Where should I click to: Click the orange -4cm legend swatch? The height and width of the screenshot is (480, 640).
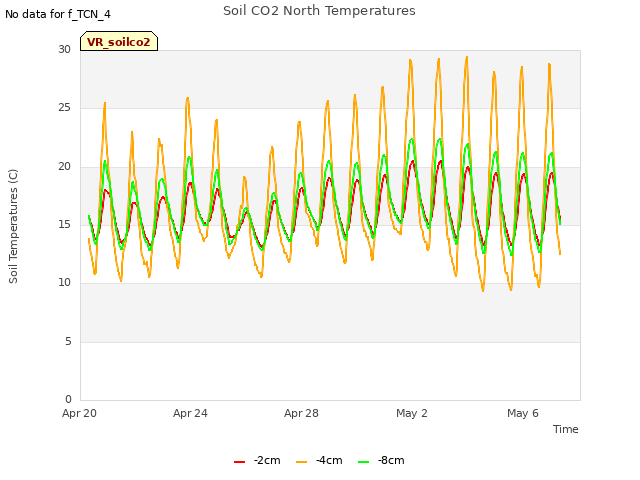(x=302, y=462)
